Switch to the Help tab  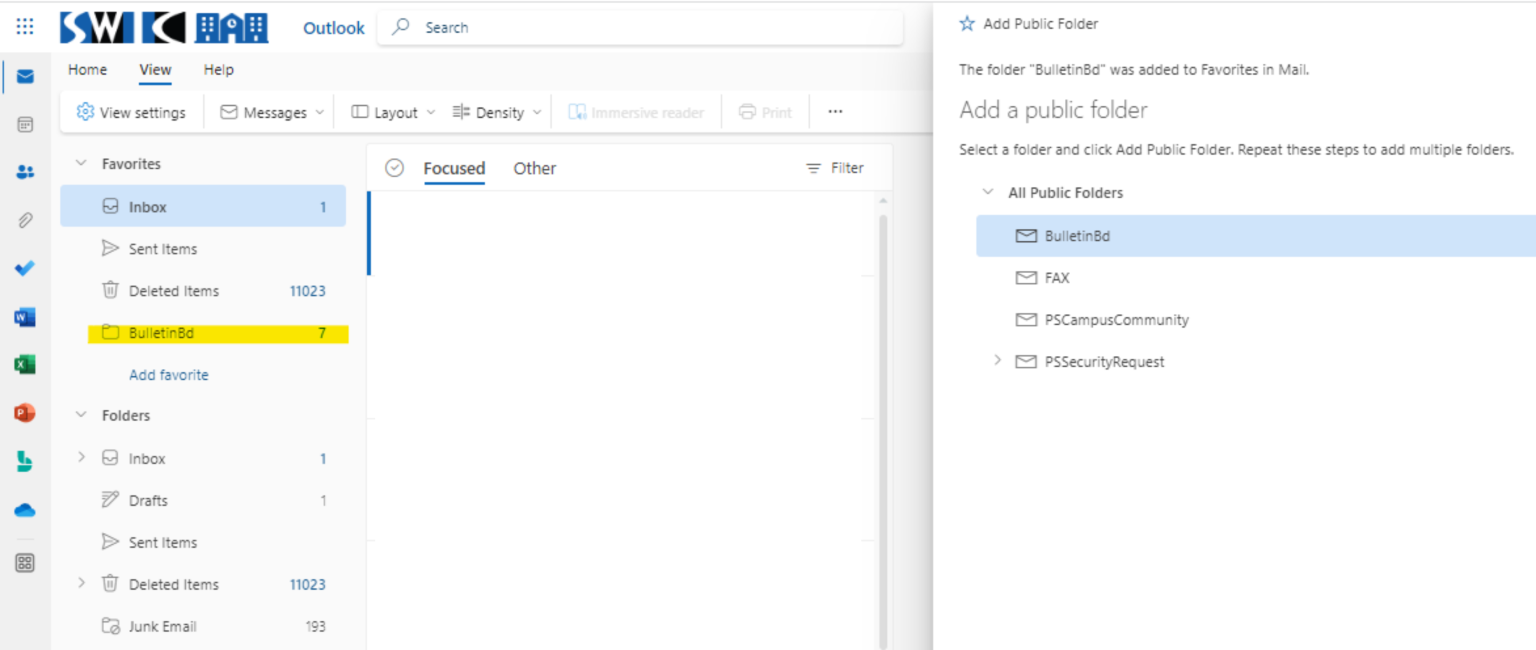(218, 70)
